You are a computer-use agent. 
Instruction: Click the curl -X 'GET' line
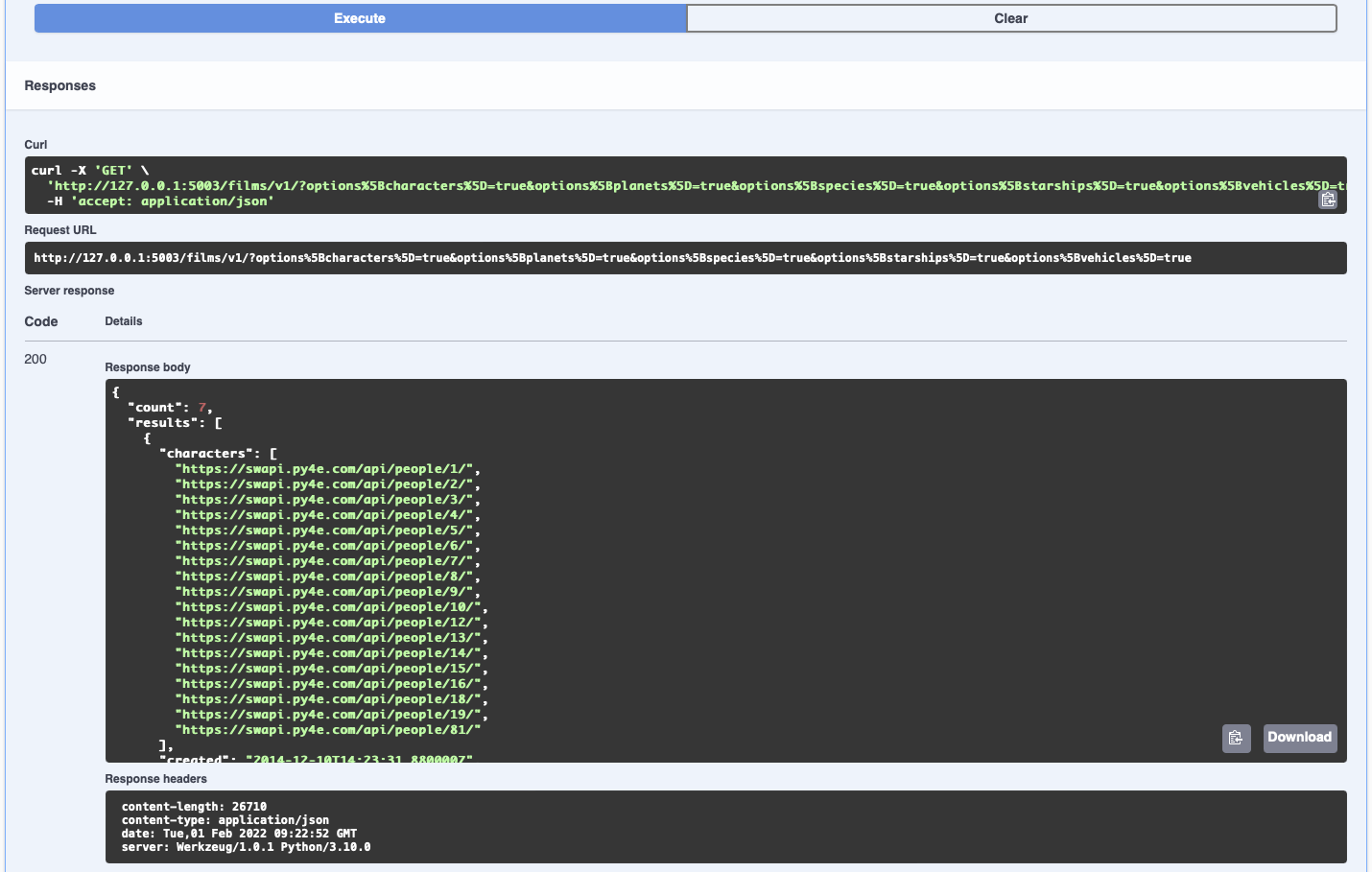point(90,171)
